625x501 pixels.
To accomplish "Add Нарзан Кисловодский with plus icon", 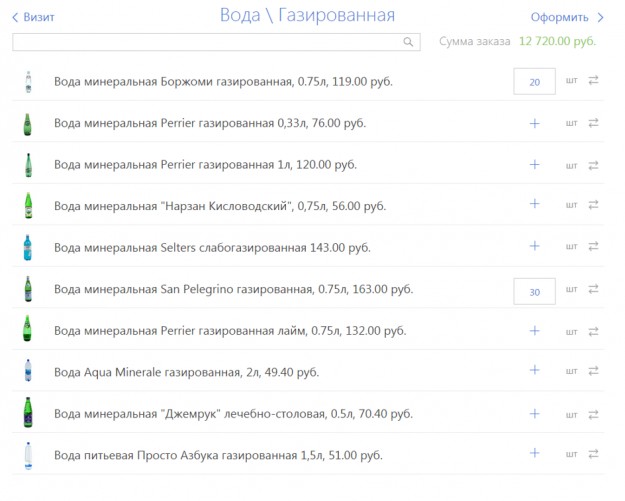I will [534, 204].
